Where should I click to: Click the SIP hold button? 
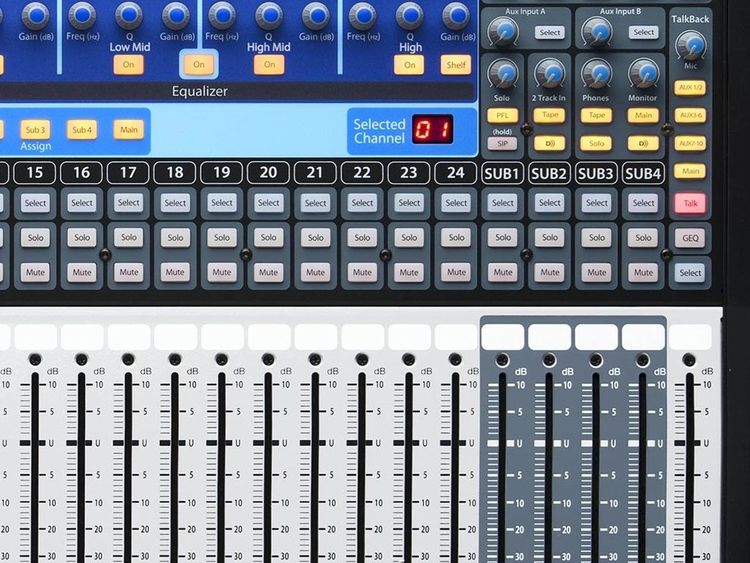(x=502, y=143)
